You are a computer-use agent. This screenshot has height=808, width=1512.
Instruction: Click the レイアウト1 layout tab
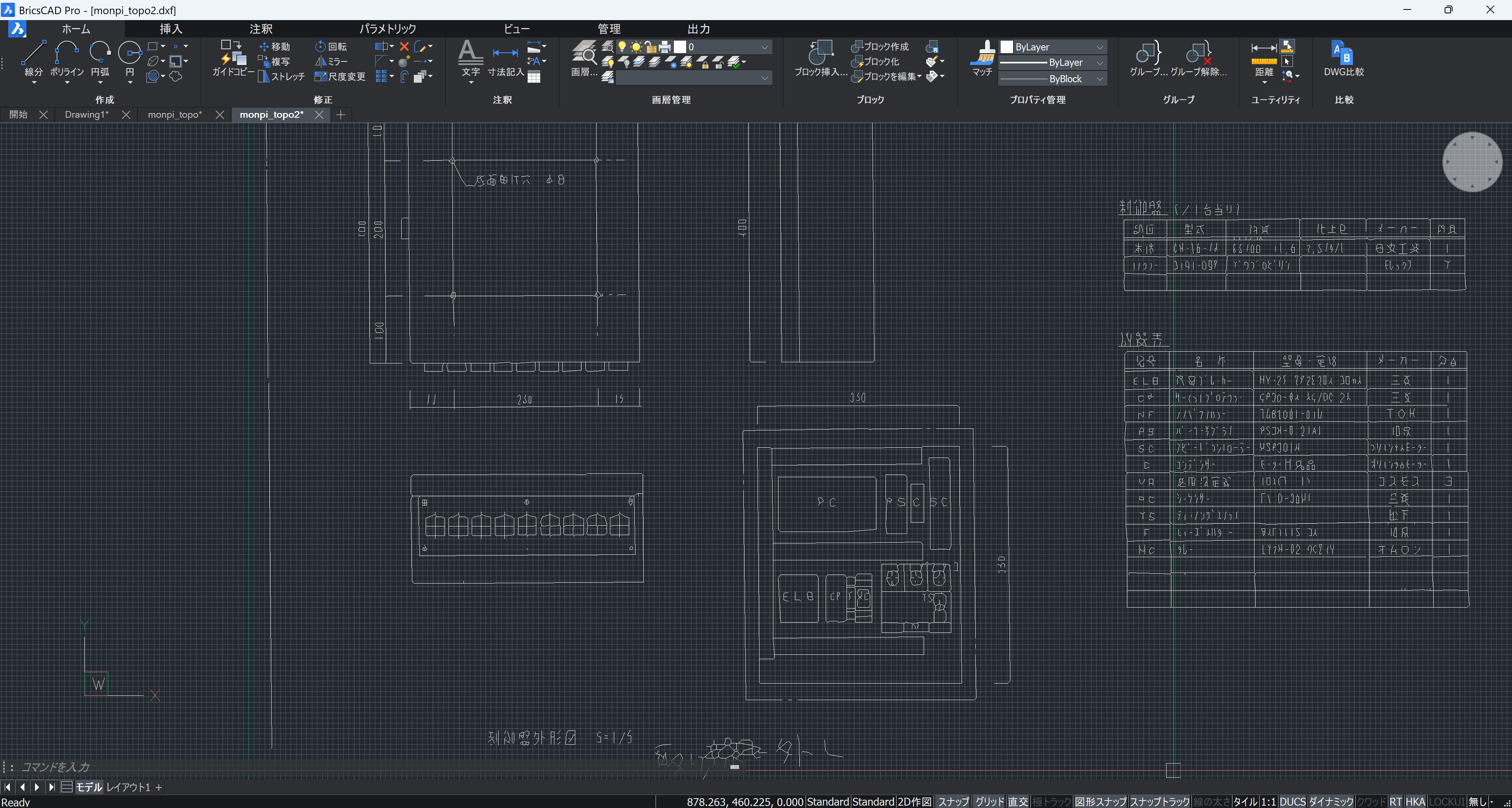click(x=128, y=787)
